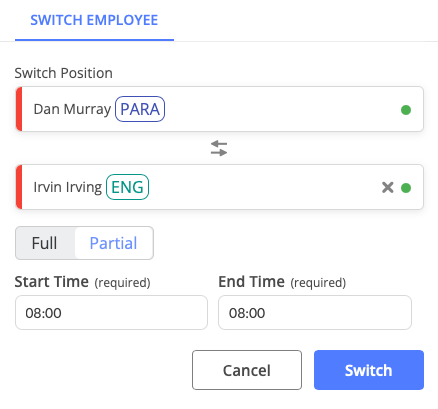Focus the Start Time input field
438x409 pixels.
(111, 313)
